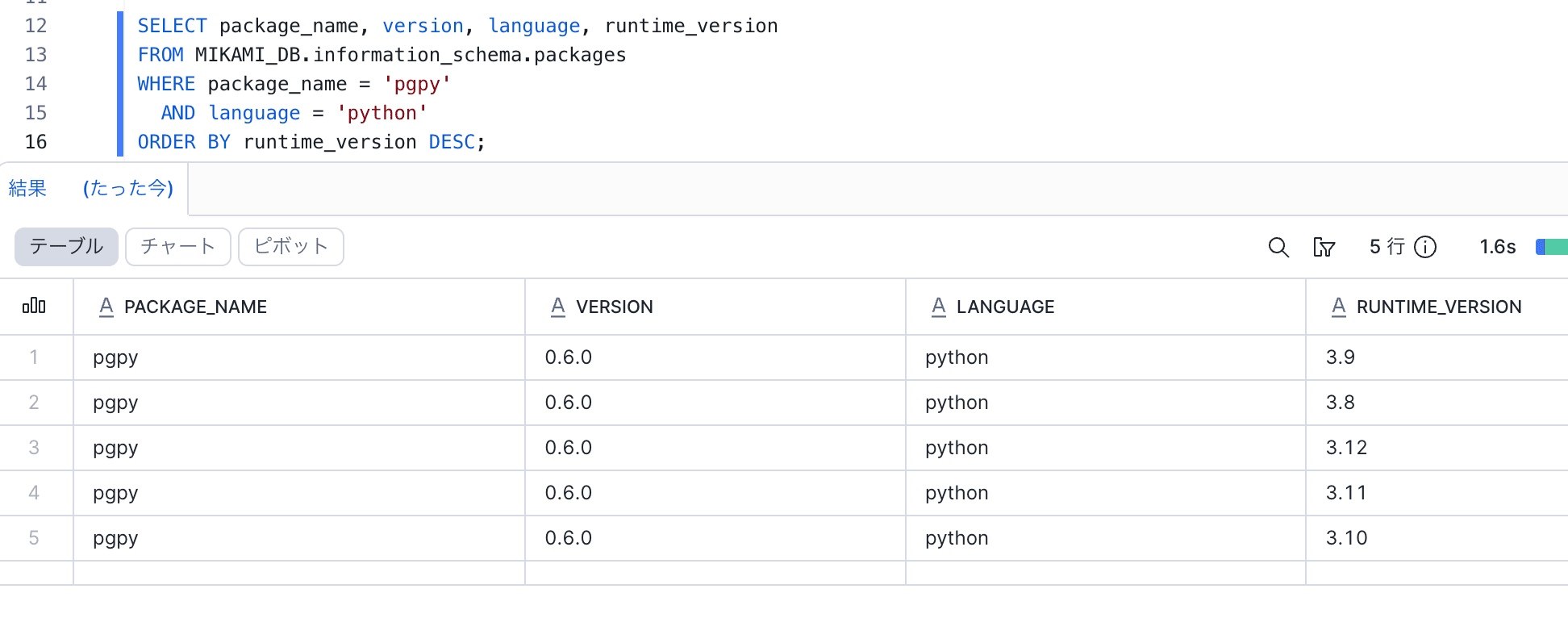Sort by VERSION column header

[615, 307]
